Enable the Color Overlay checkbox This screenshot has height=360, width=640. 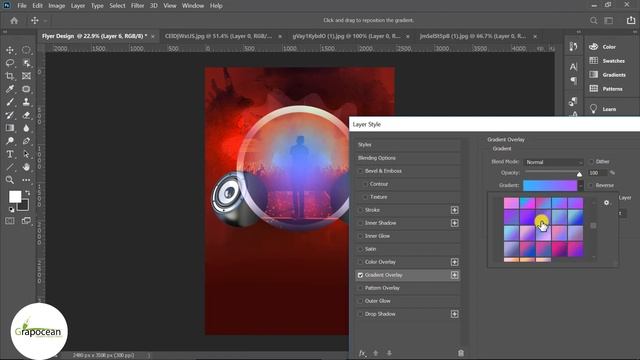[360, 262]
